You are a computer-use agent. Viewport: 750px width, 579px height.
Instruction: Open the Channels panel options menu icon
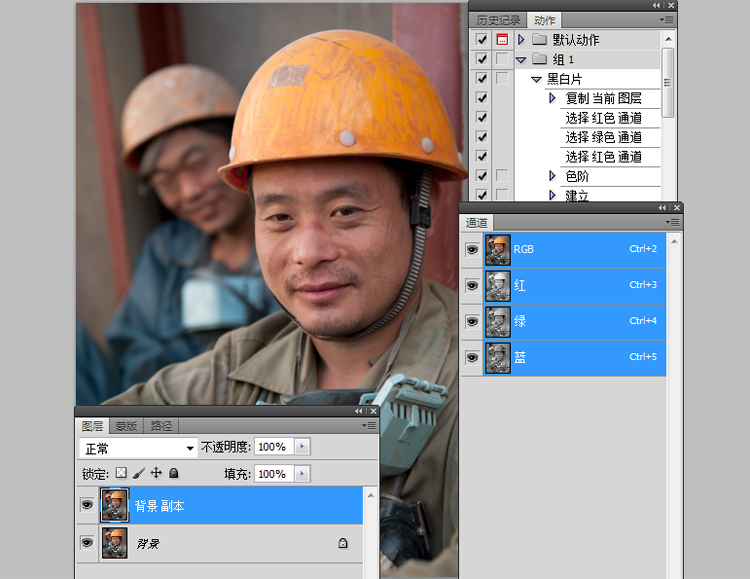[674, 222]
